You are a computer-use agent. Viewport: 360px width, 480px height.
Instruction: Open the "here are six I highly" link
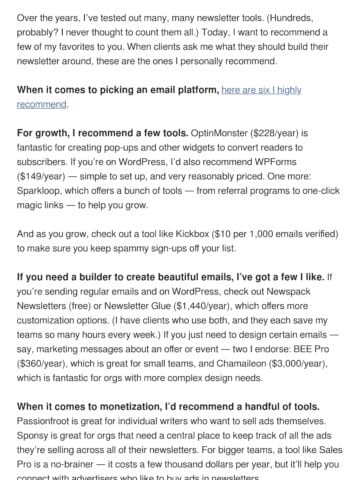[261, 90]
